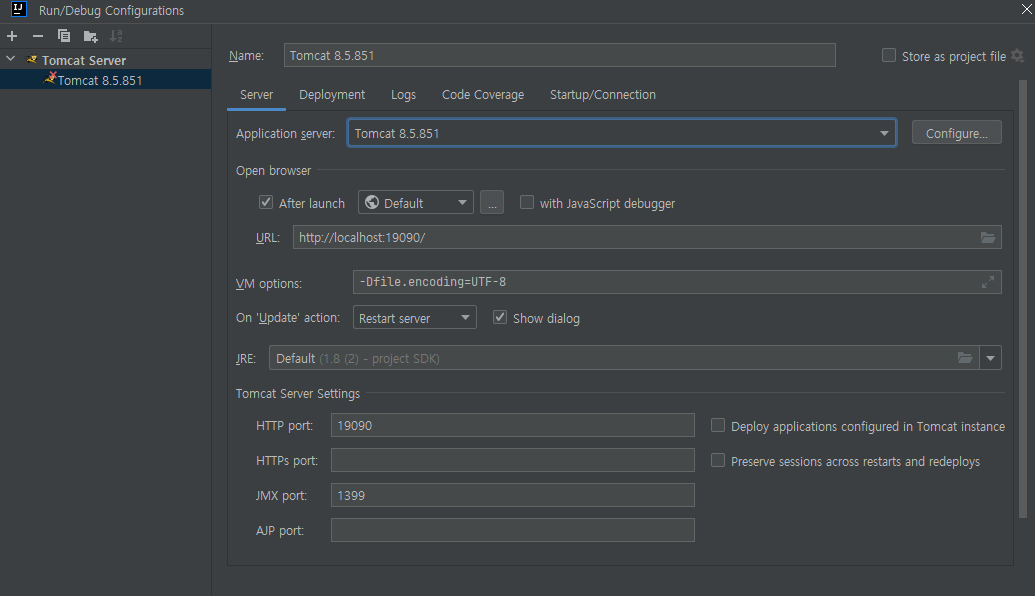The height and width of the screenshot is (596, 1035).
Task: Open gear settings beside Store as project file
Action: click(x=1017, y=56)
